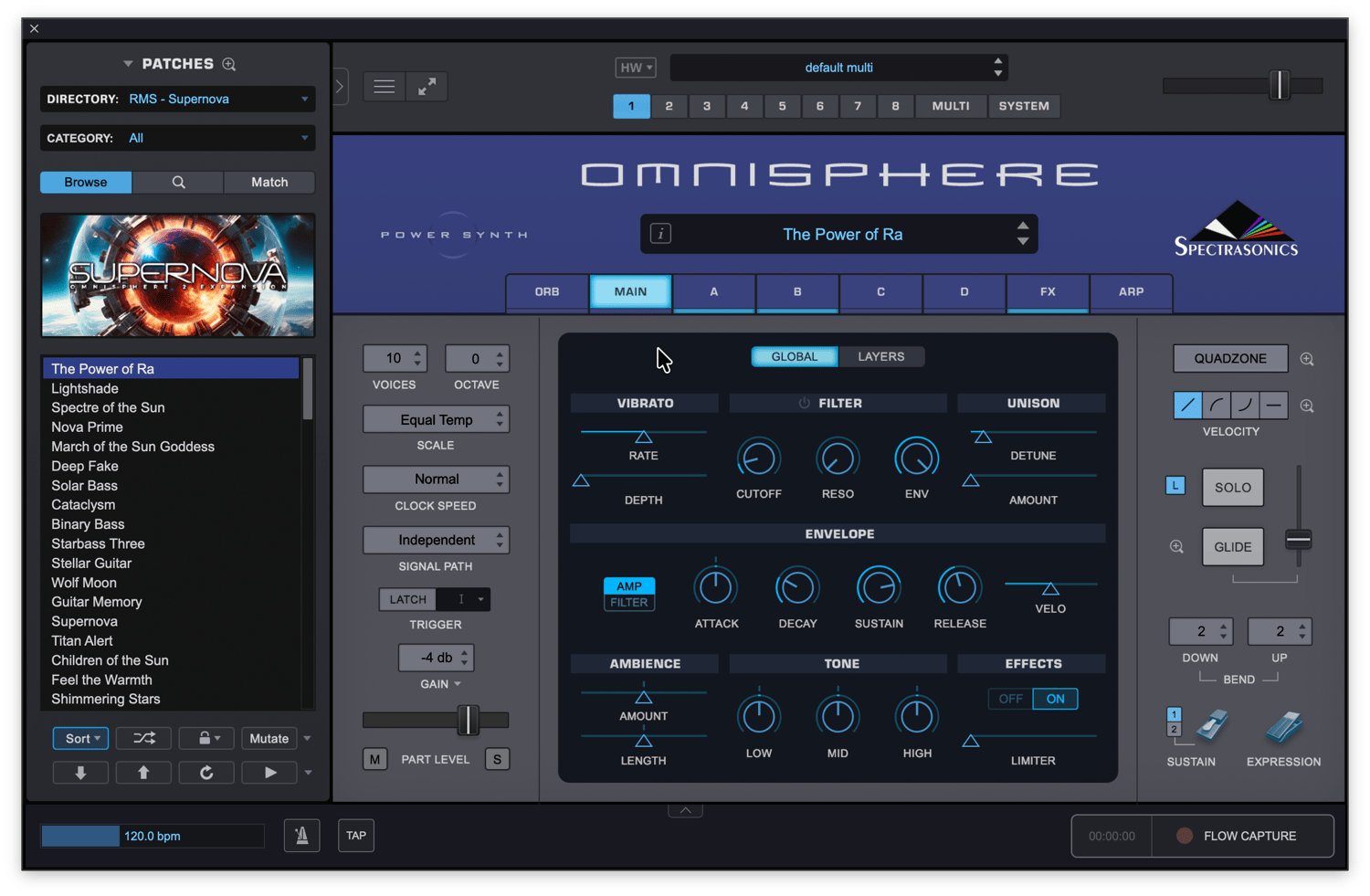Select the linear velocity curve icon

pos(1187,405)
